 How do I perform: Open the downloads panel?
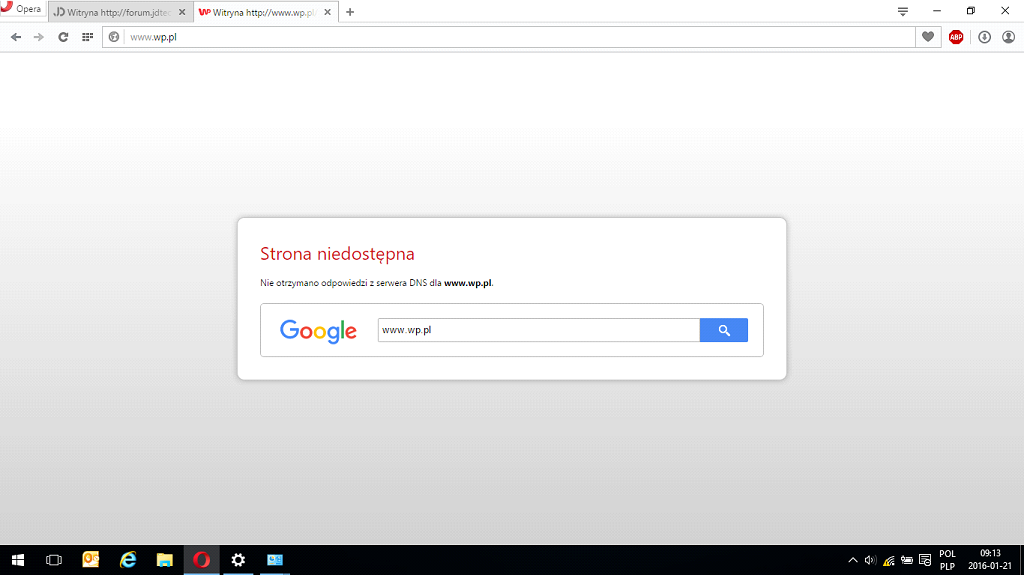click(x=984, y=37)
